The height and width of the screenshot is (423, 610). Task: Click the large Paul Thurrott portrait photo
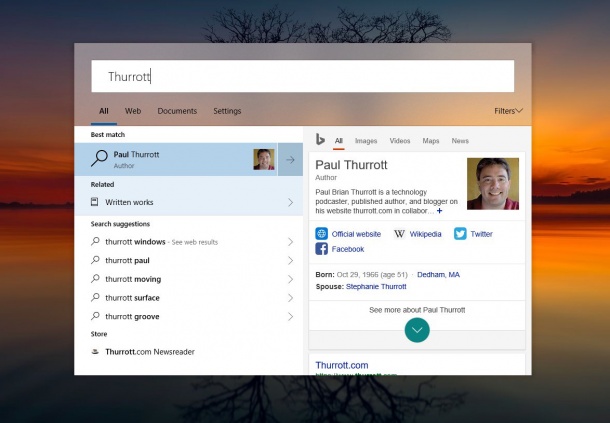[493, 184]
